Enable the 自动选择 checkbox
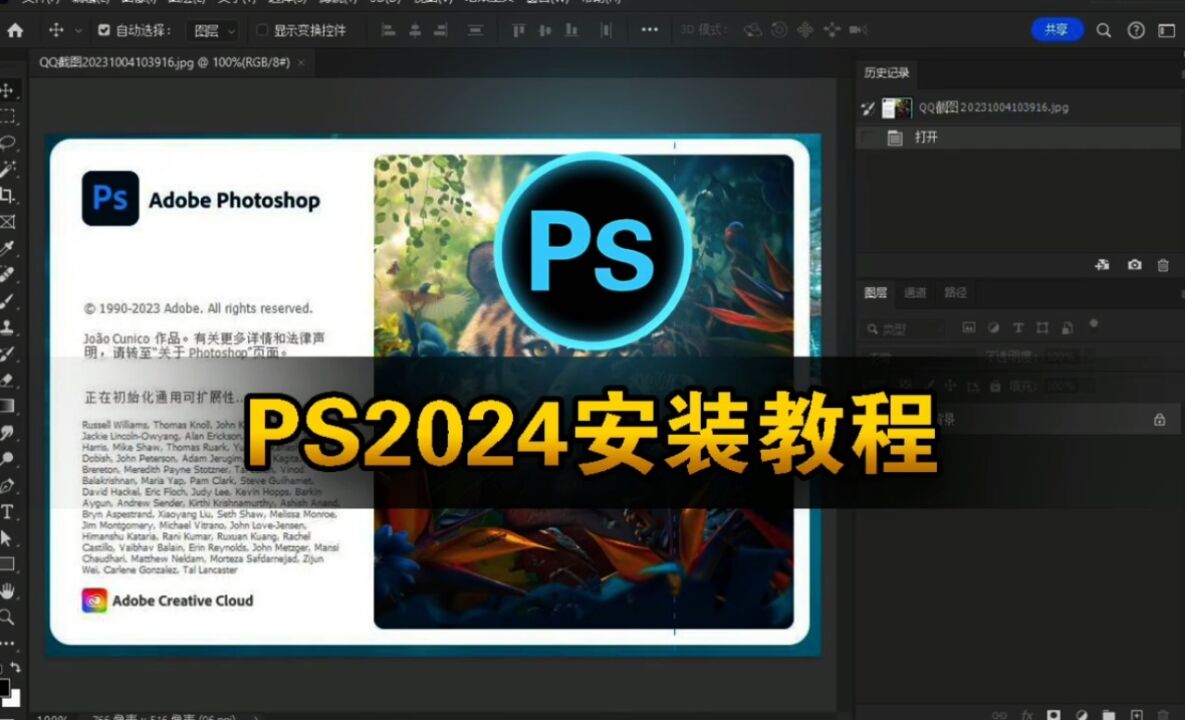 point(104,31)
